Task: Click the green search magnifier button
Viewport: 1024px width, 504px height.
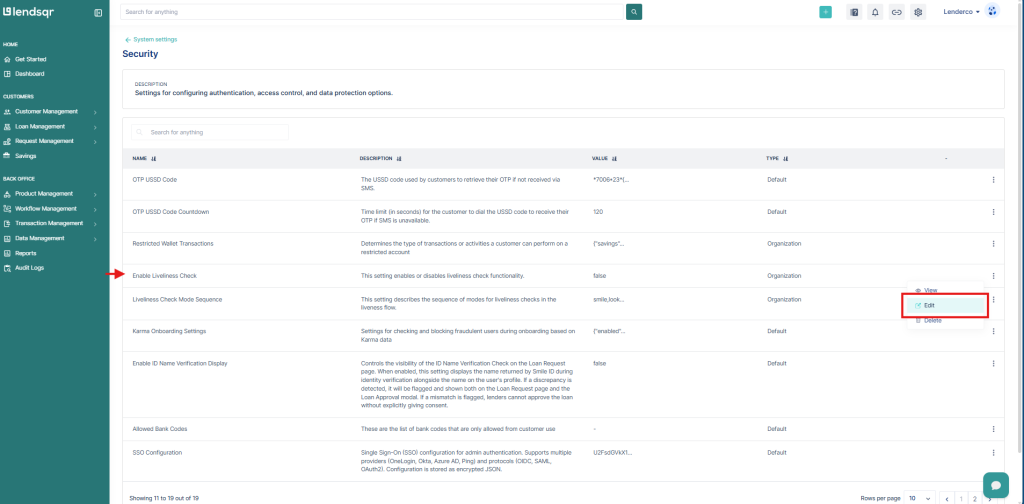Action: click(634, 12)
